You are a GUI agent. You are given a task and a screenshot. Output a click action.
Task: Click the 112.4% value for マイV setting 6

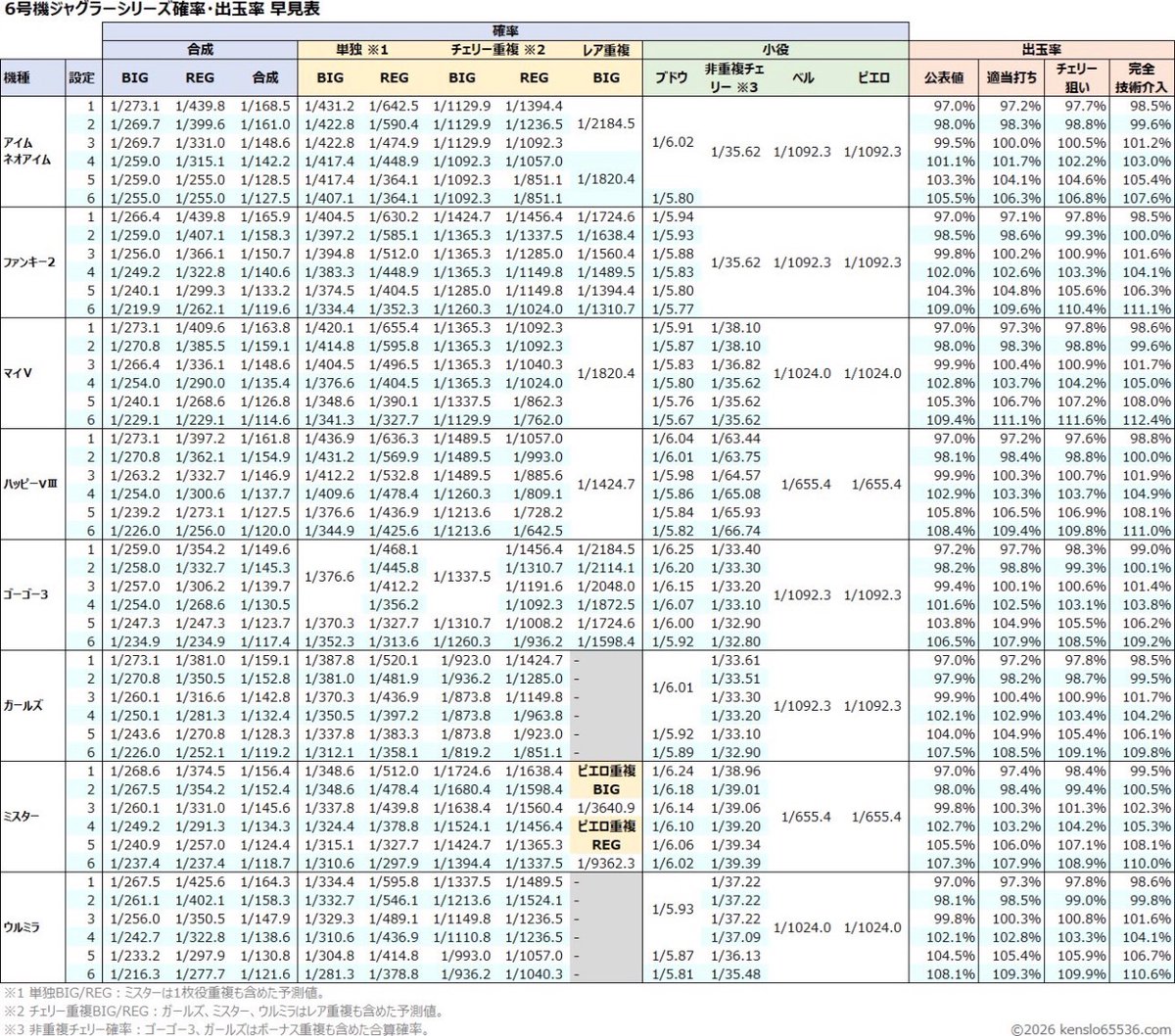[x=1145, y=419]
